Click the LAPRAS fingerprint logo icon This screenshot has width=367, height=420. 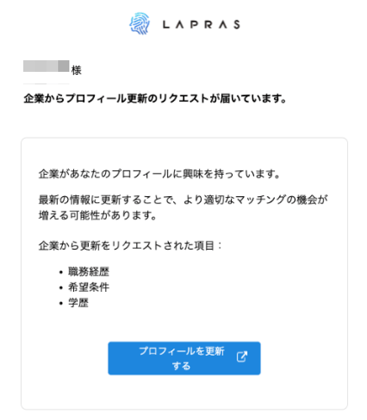click(140, 23)
